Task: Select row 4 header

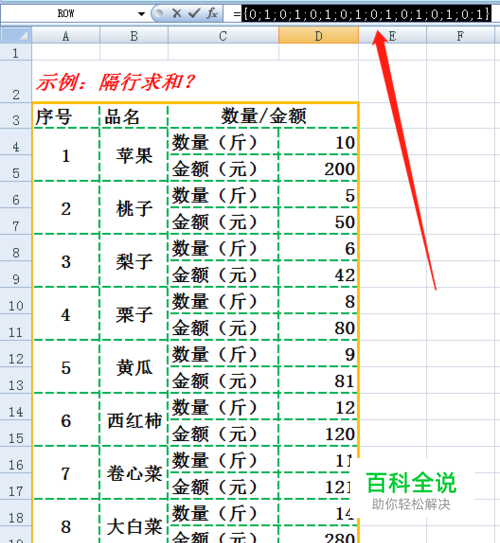Action: 16,142
